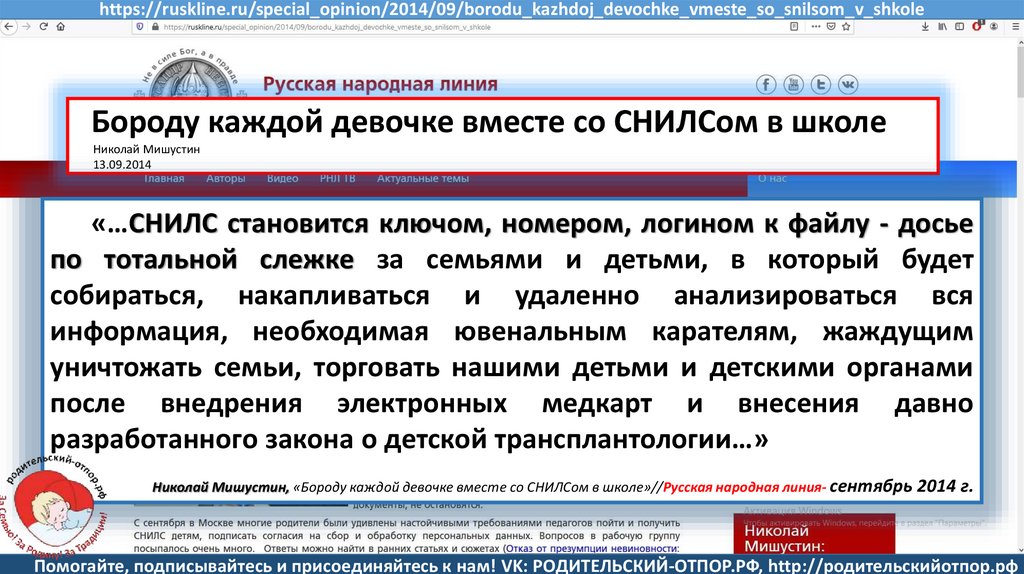The width and height of the screenshot is (1024, 574).
Task: Open the hamburger application menu
Action: pyautogui.click(x=1015, y=27)
